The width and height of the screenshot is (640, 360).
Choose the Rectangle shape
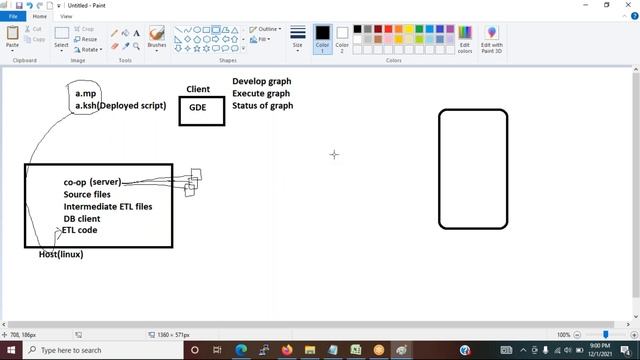pos(207,30)
